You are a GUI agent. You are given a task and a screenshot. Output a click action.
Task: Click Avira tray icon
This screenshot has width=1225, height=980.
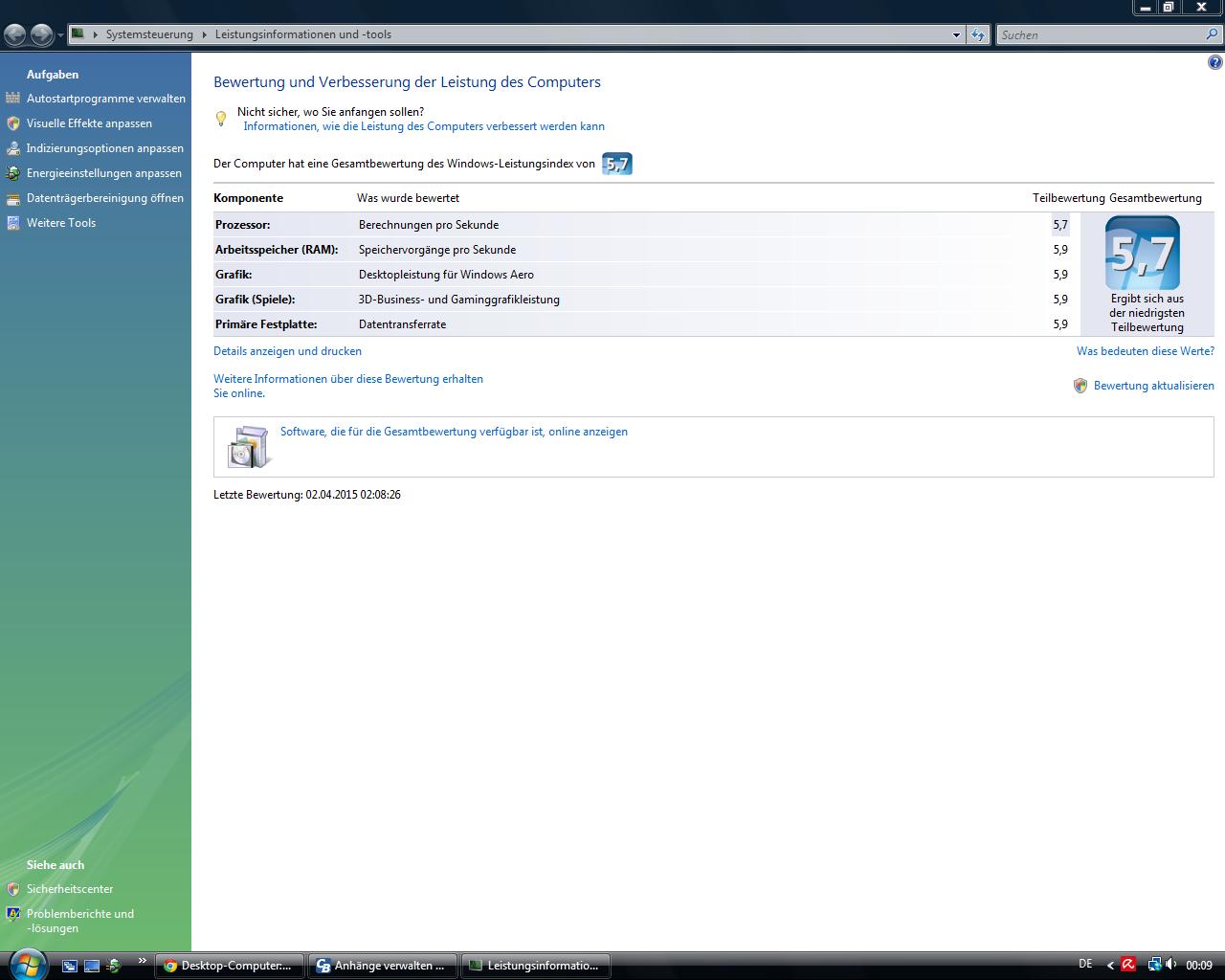[x=1128, y=966]
